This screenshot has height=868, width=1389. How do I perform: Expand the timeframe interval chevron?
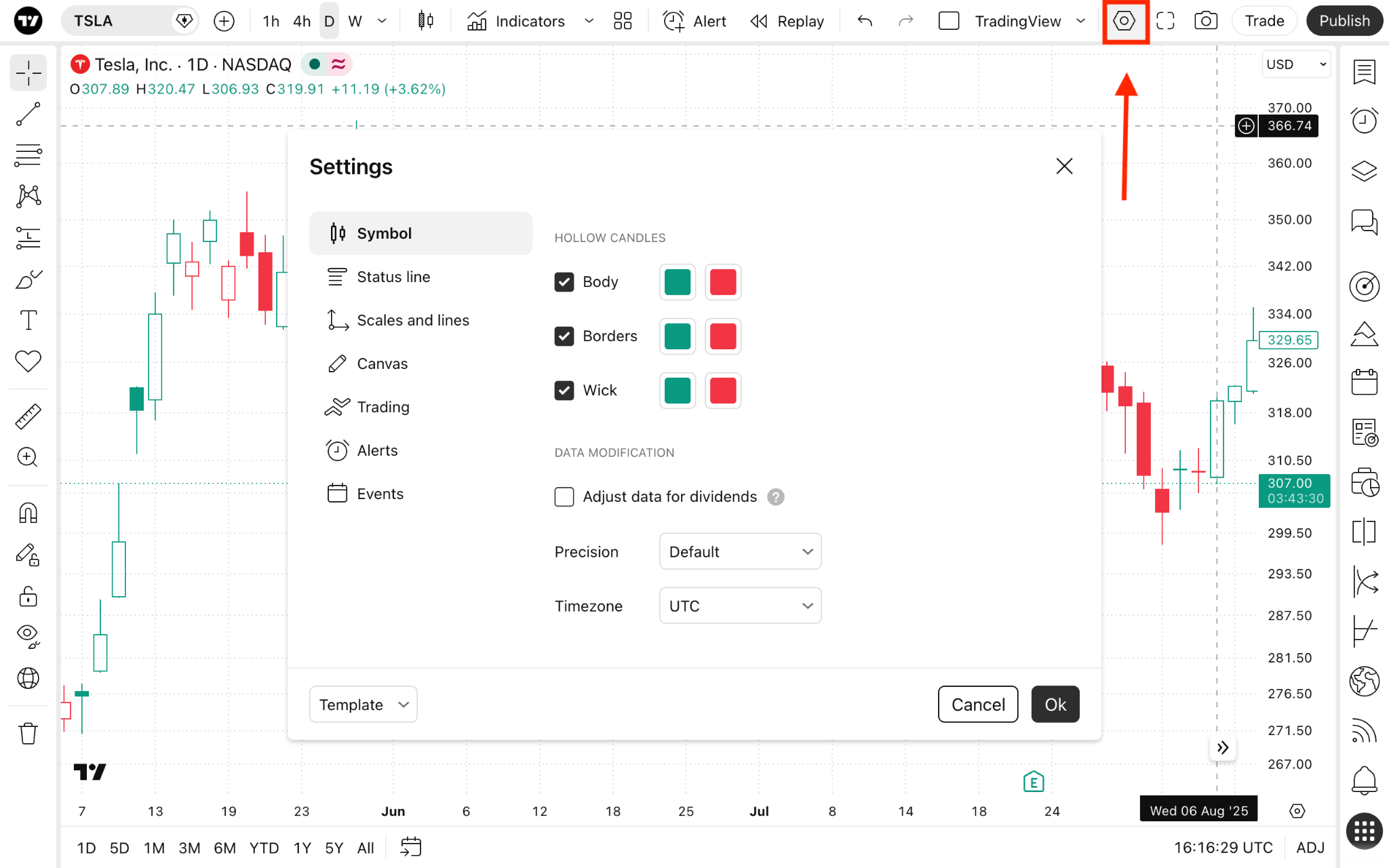pos(382,21)
